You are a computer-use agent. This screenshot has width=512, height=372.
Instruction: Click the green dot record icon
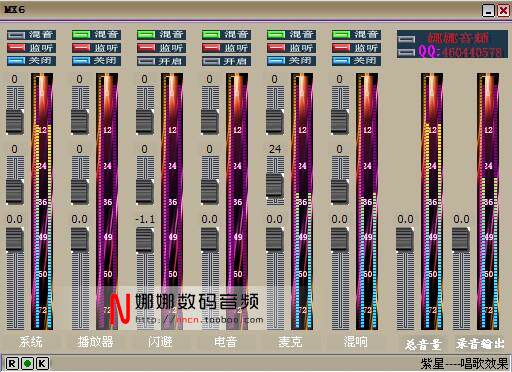[27, 363]
